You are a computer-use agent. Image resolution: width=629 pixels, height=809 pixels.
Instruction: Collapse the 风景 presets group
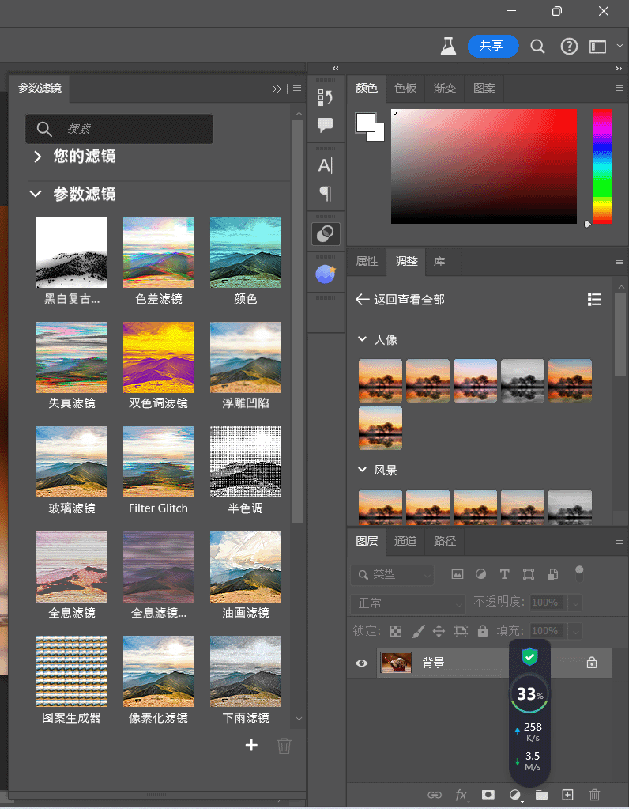(363, 469)
